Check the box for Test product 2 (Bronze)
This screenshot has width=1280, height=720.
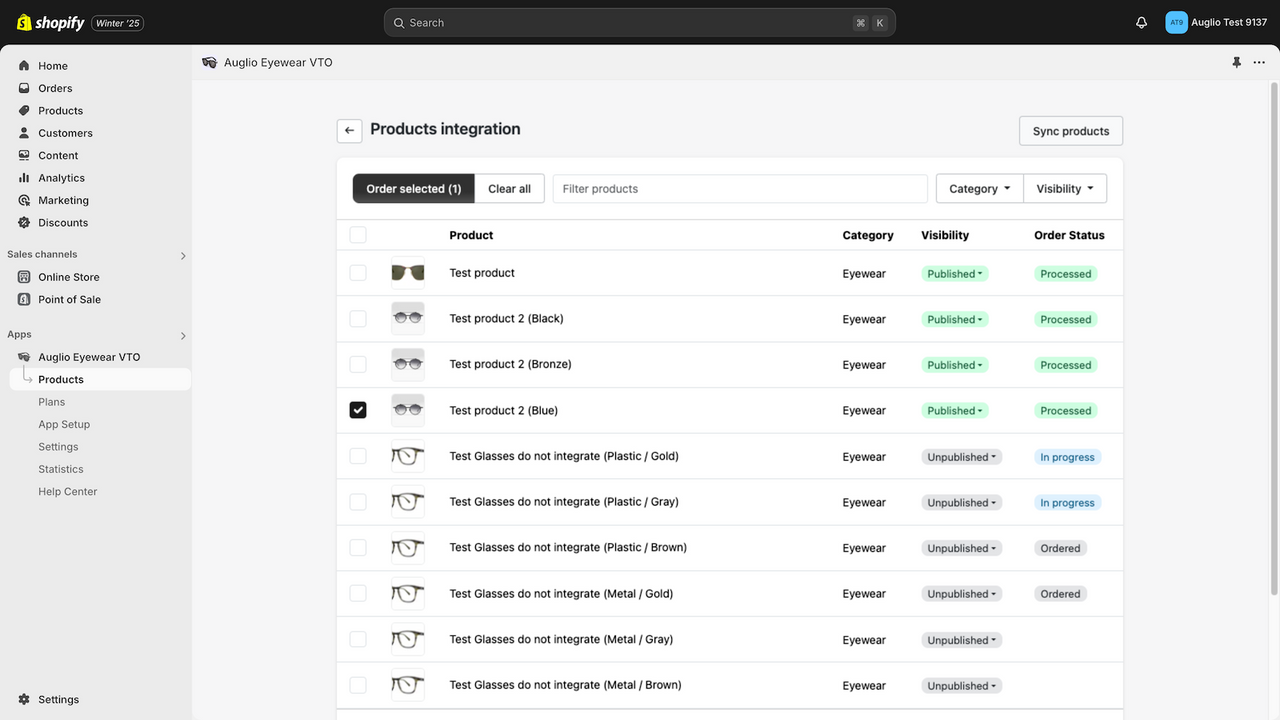(x=358, y=365)
